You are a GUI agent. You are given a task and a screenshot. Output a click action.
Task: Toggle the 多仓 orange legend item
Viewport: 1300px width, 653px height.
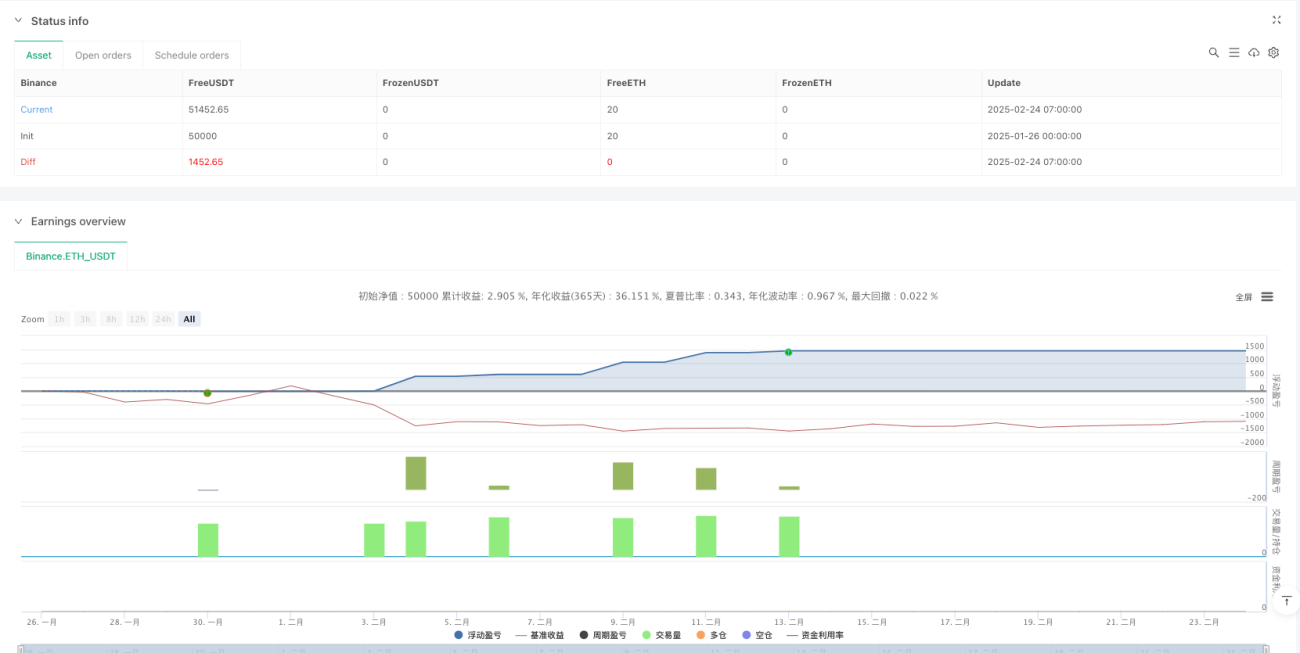712,635
